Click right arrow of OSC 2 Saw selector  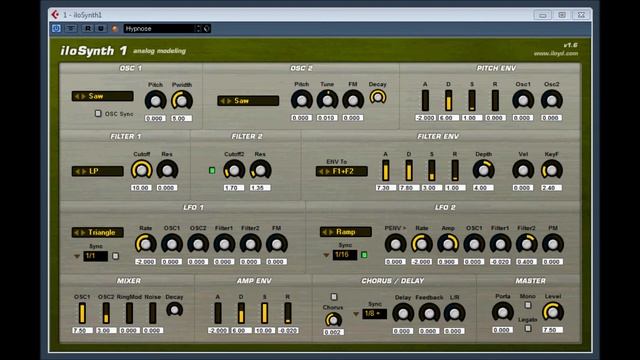coord(229,101)
